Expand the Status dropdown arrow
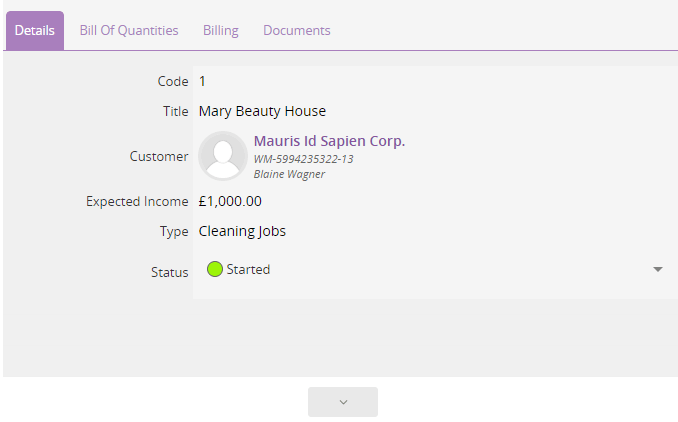678x422 pixels. tap(658, 269)
